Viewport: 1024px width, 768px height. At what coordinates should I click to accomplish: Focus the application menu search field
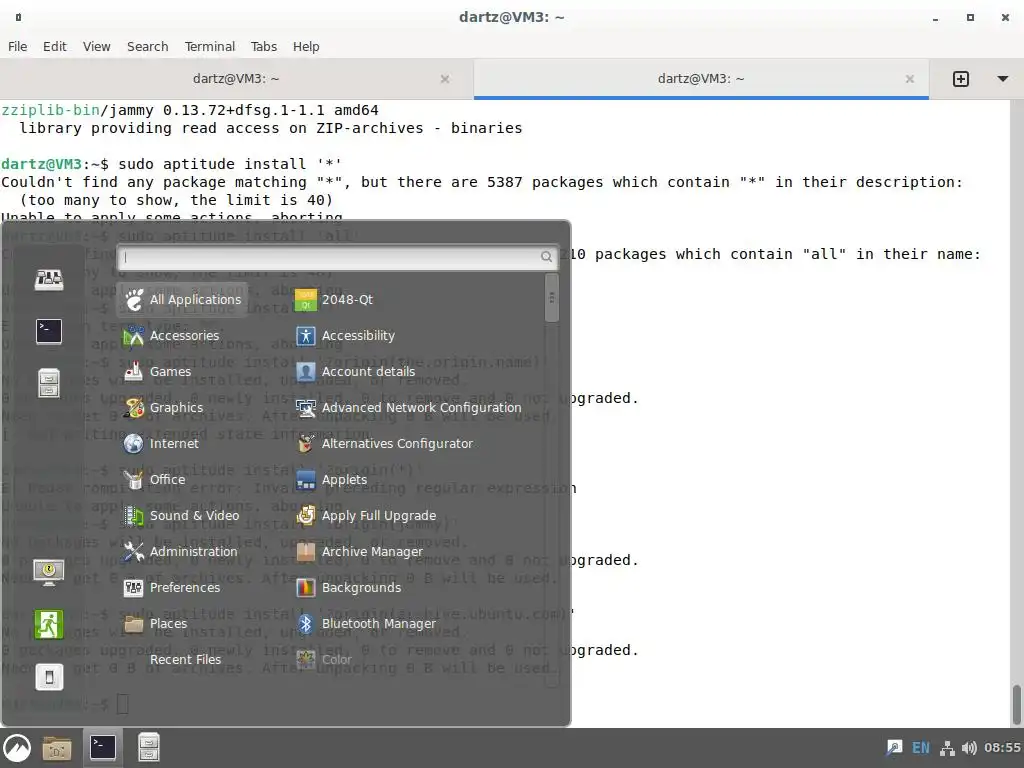coord(338,257)
